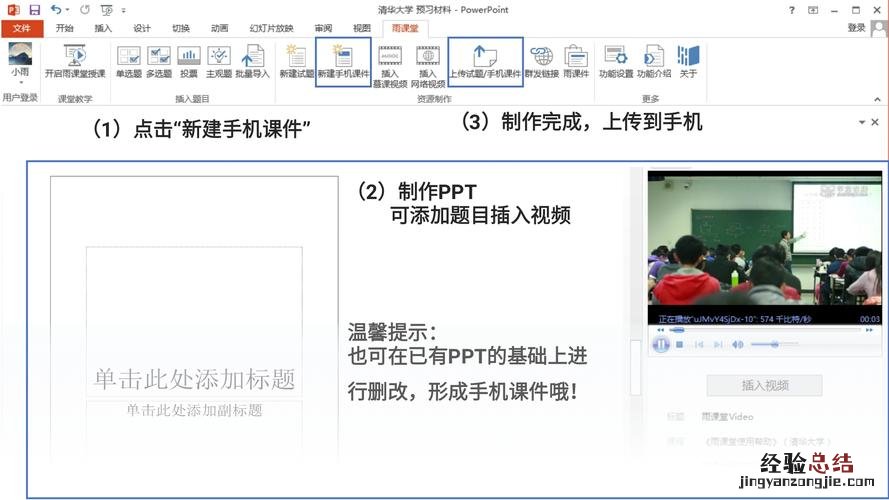Click the 插入视频 button
This screenshot has height=500, width=889.
coord(765,385)
